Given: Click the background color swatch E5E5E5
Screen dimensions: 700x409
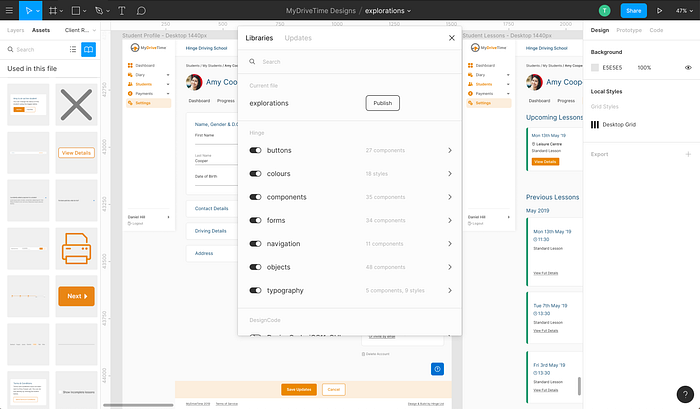Looking at the screenshot, I should click(595, 67).
